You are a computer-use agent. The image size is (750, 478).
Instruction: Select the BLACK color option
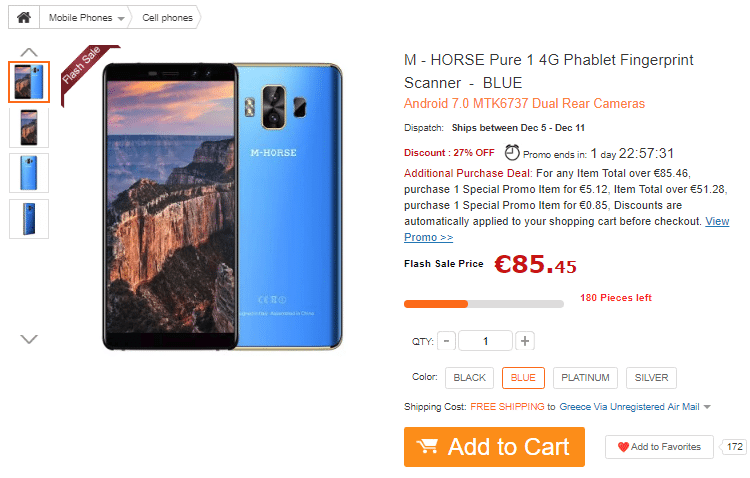coord(469,378)
